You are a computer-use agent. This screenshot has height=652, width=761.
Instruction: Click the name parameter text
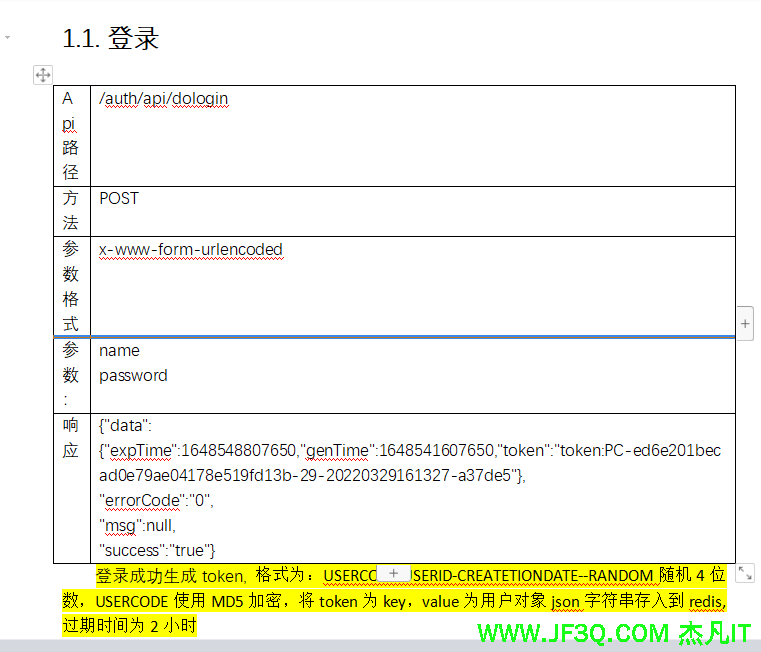(119, 351)
